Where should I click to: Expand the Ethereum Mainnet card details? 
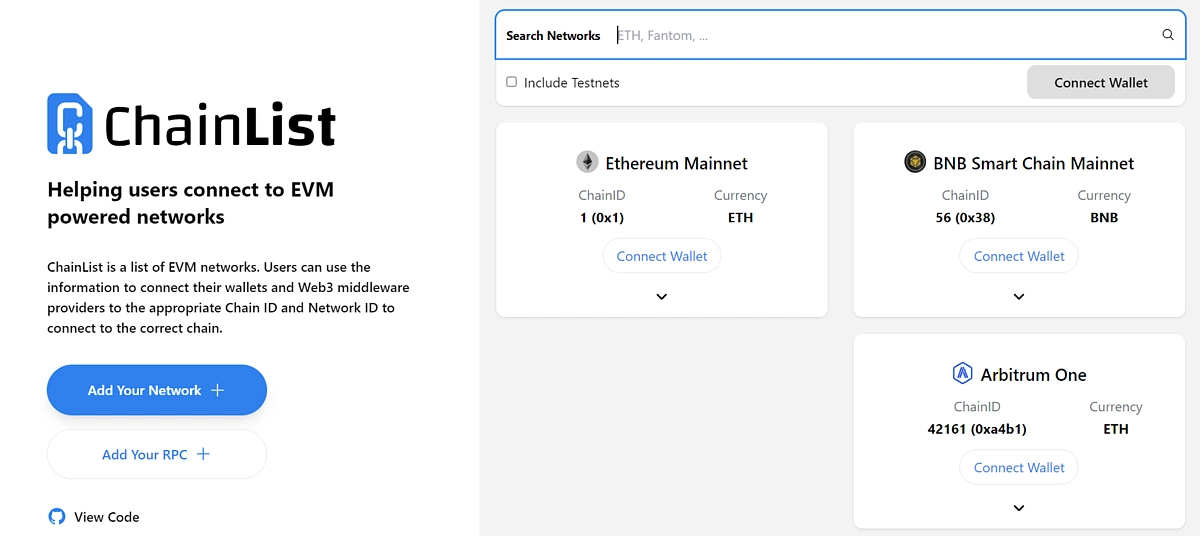661,296
